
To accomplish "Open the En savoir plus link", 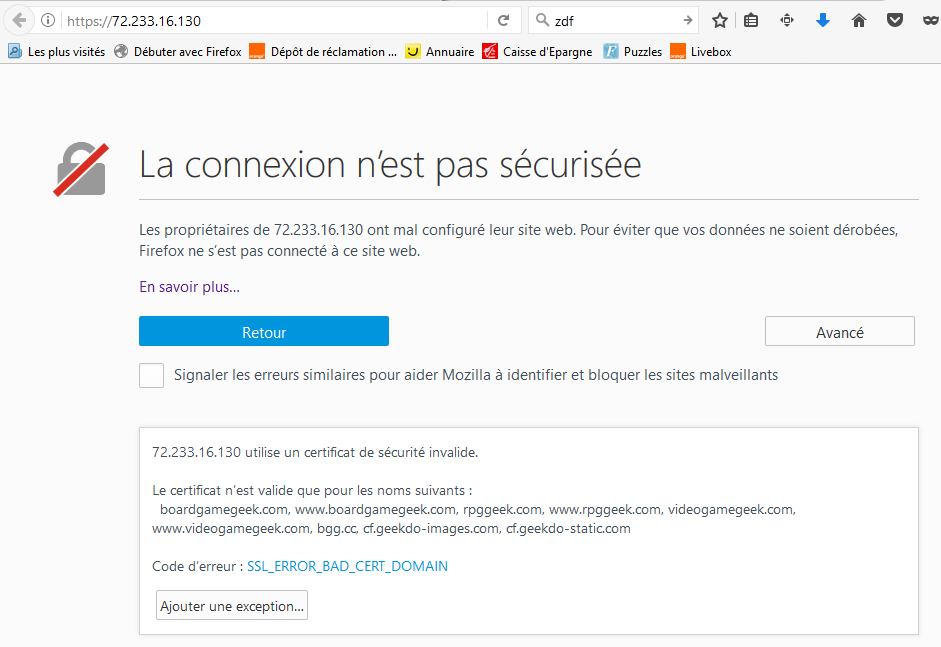I will coord(189,287).
